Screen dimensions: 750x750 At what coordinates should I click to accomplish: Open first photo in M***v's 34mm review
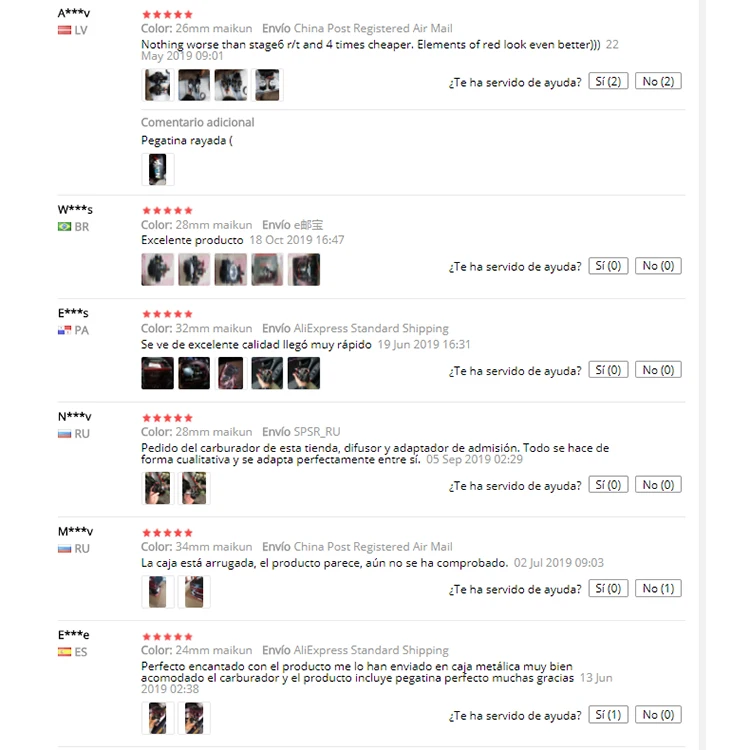pyautogui.click(x=157, y=592)
